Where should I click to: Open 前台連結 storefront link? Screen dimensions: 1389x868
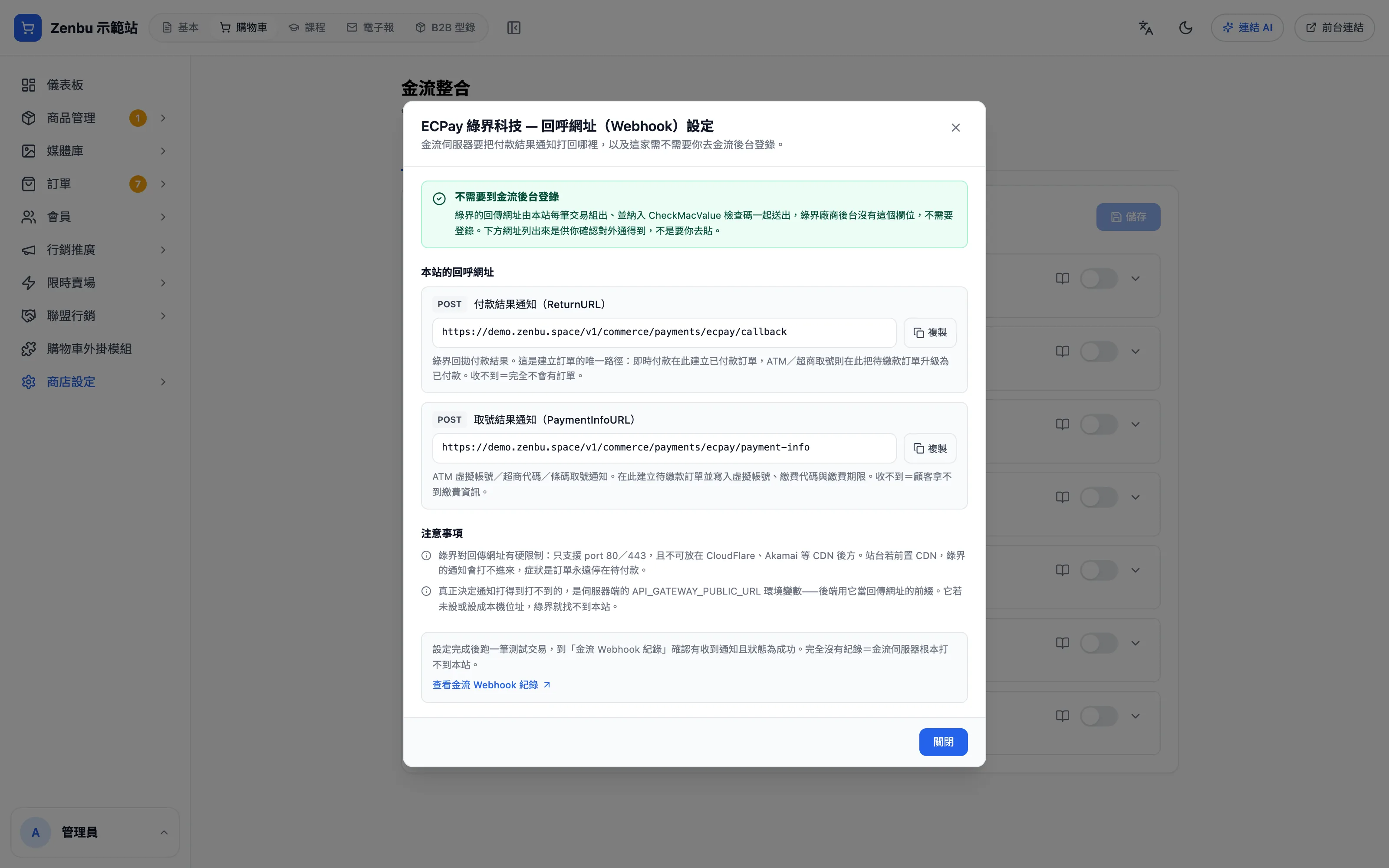click(x=1334, y=27)
